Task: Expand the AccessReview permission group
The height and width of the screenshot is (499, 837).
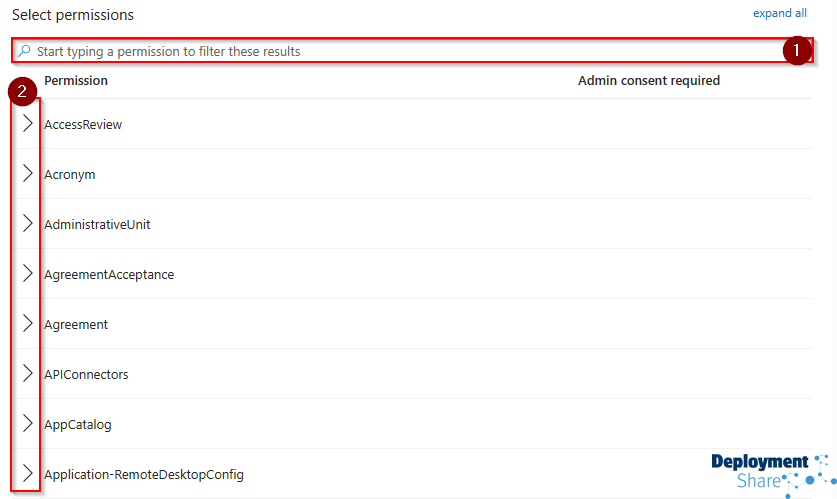Action: 27,124
